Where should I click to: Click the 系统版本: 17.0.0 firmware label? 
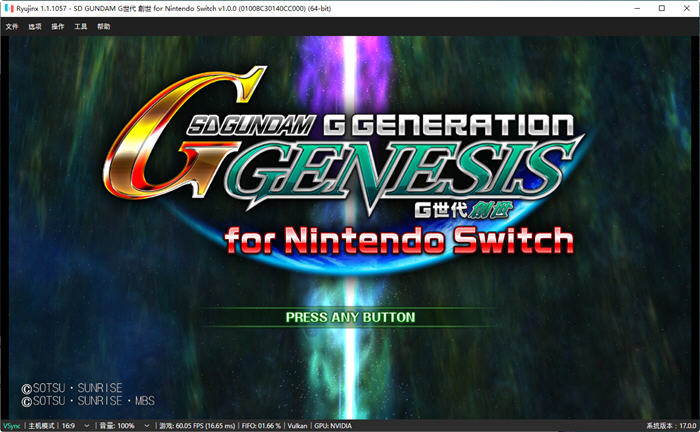671,426
